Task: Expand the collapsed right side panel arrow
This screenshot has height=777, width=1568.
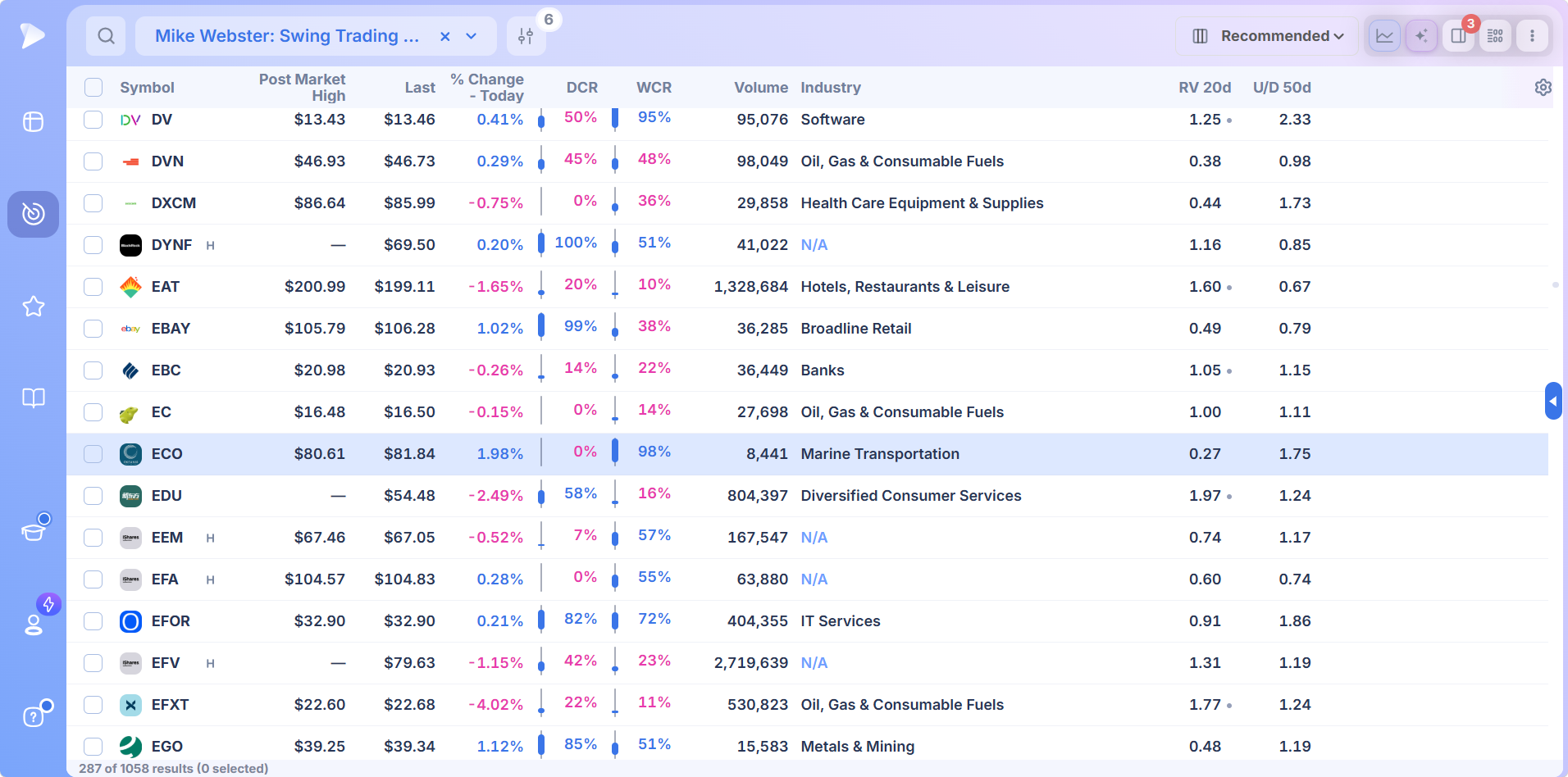Action: [1553, 401]
